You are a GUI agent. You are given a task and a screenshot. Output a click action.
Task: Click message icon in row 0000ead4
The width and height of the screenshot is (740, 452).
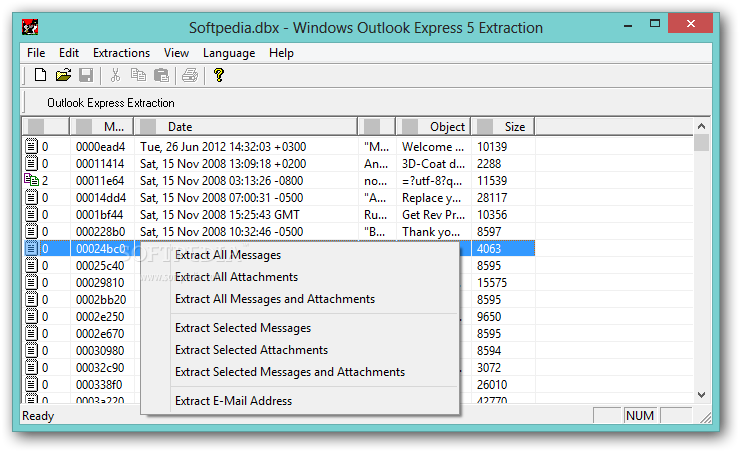point(31,146)
